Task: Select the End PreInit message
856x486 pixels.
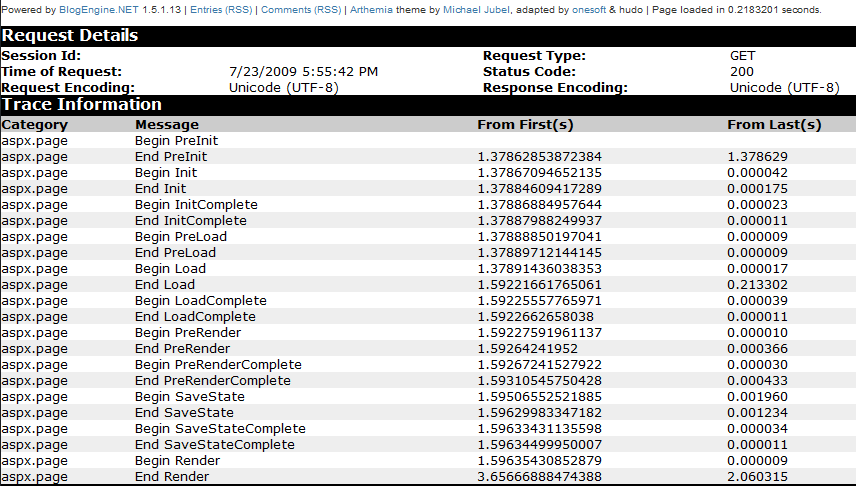Action: pyautogui.click(x=171, y=157)
